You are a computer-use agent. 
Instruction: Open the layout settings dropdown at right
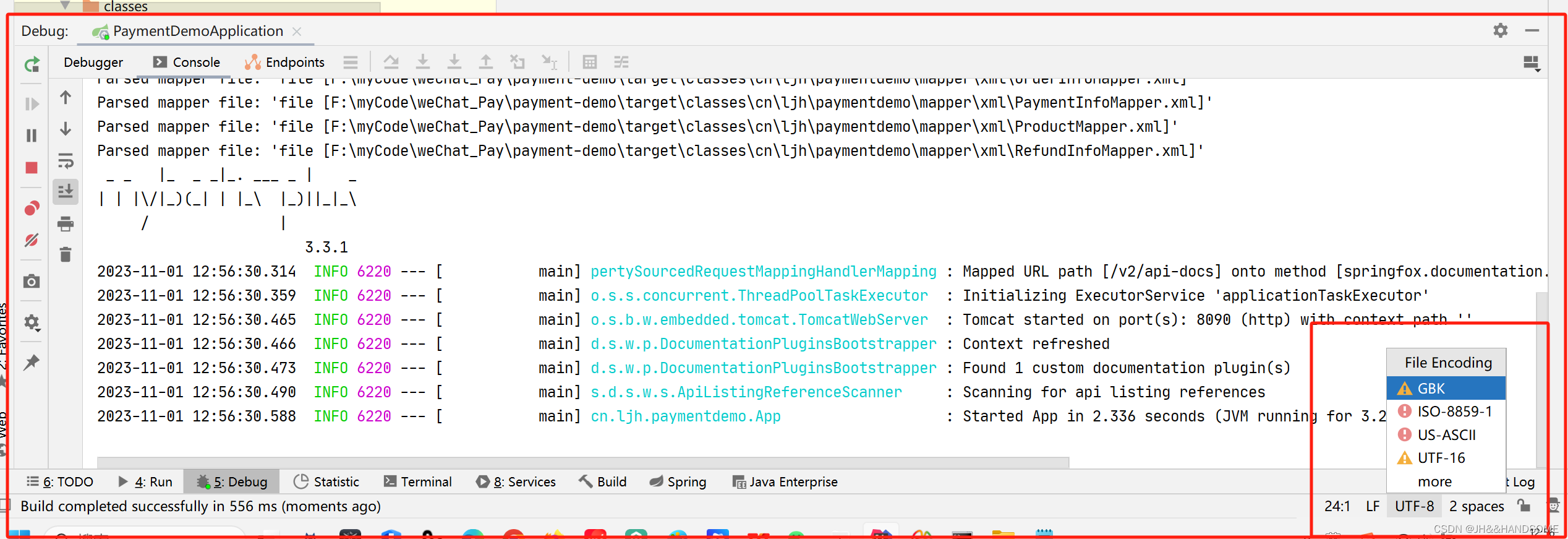(x=1532, y=63)
